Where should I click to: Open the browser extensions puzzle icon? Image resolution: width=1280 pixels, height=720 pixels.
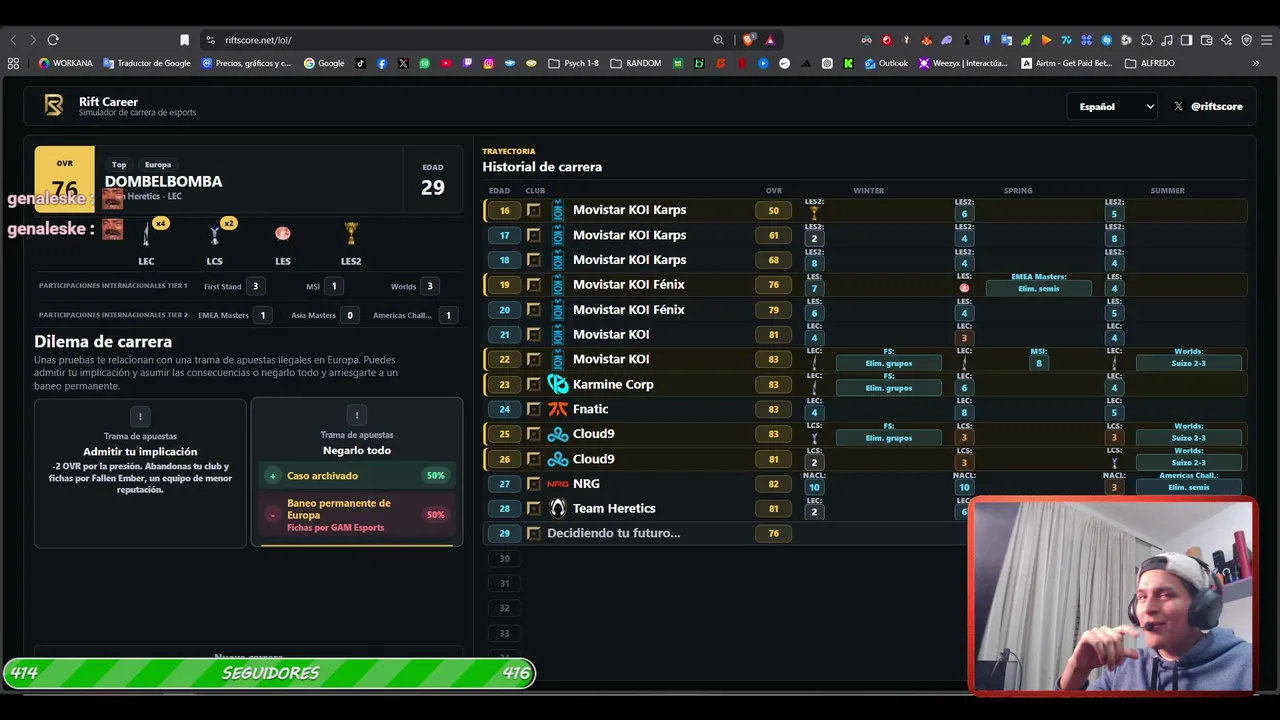[1147, 40]
